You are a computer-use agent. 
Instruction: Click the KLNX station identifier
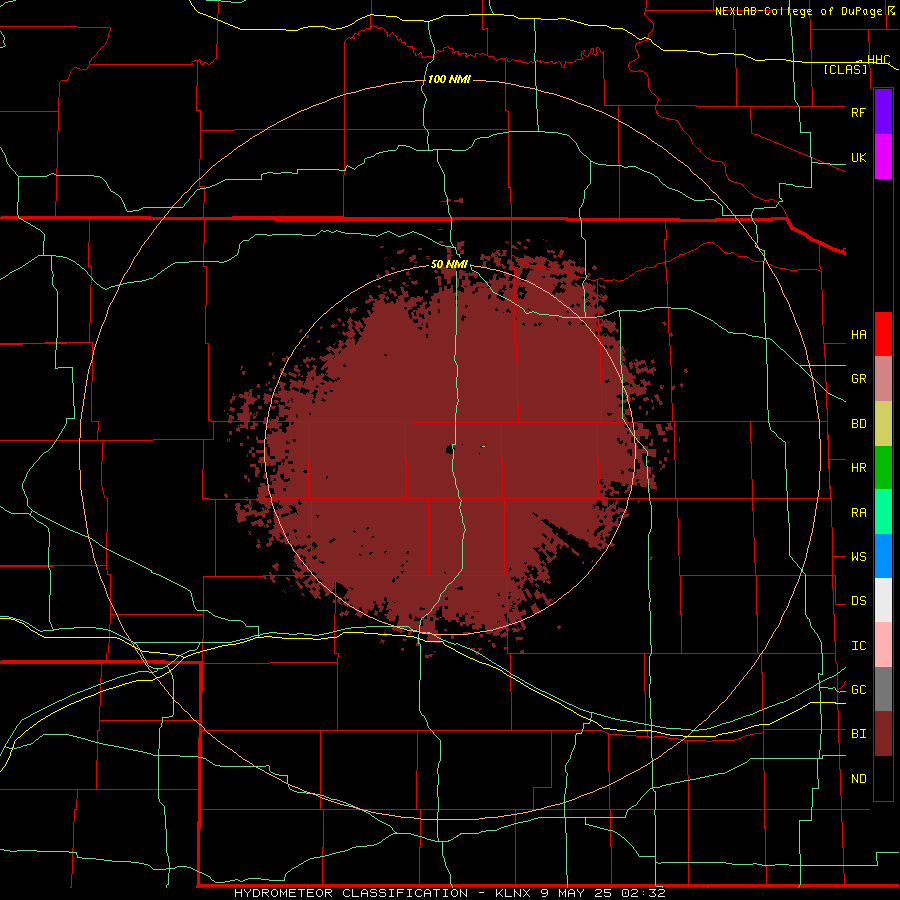coord(513,893)
